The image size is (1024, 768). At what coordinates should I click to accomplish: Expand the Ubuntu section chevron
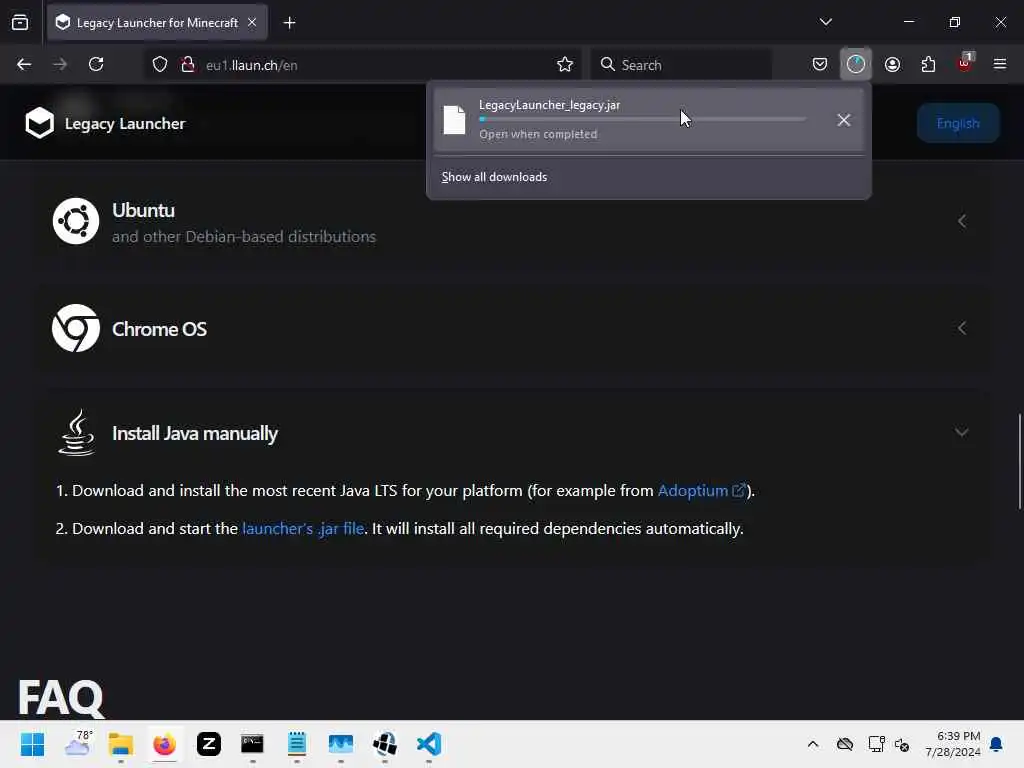pos(962,221)
